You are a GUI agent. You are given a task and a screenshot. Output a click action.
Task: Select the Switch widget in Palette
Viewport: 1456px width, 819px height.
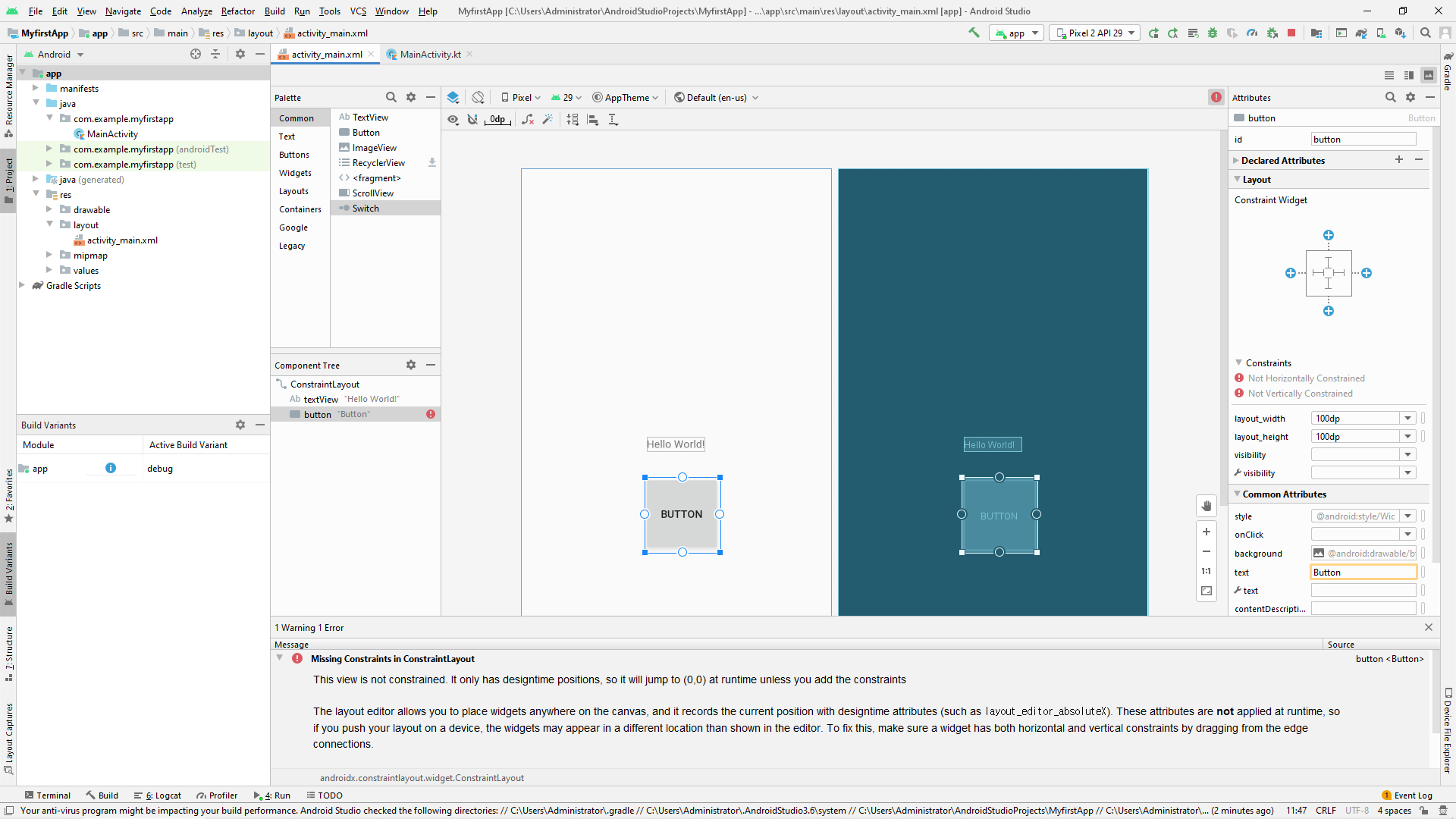tap(366, 208)
